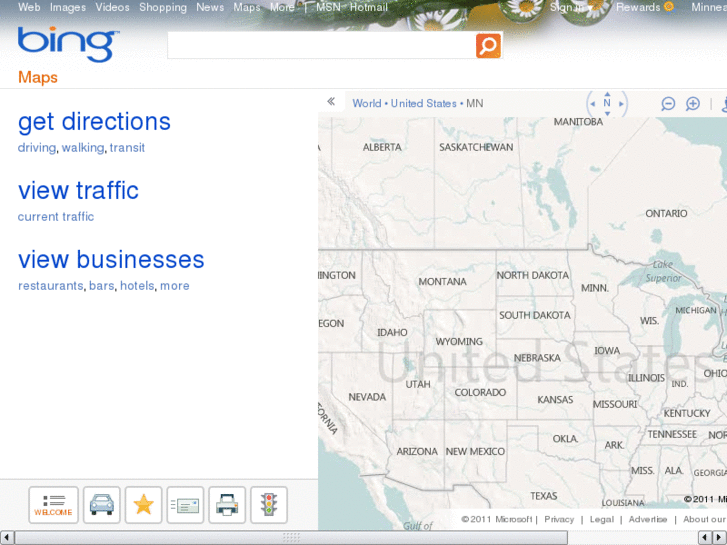
Task: Click the World breadcrumb
Action: click(367, 103)
